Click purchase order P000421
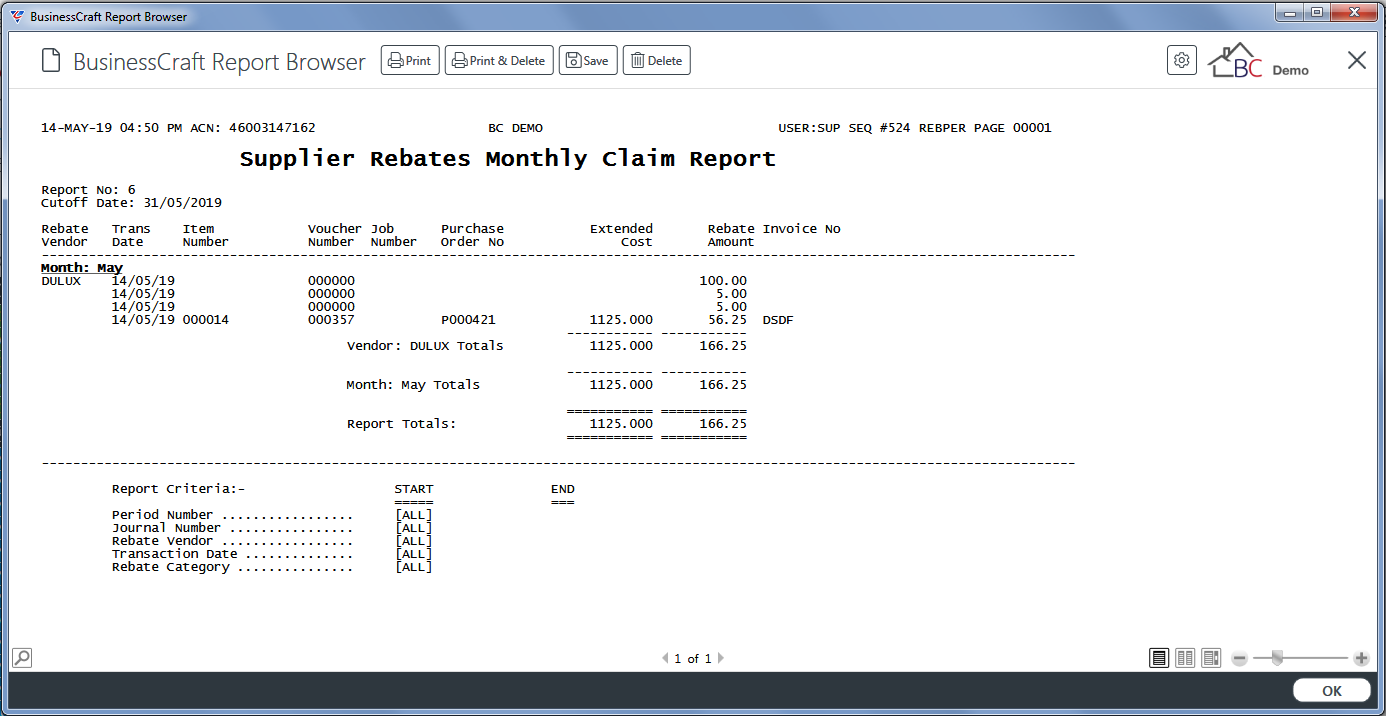Screen dimensions: 1386x716 [x=468, y=320]
